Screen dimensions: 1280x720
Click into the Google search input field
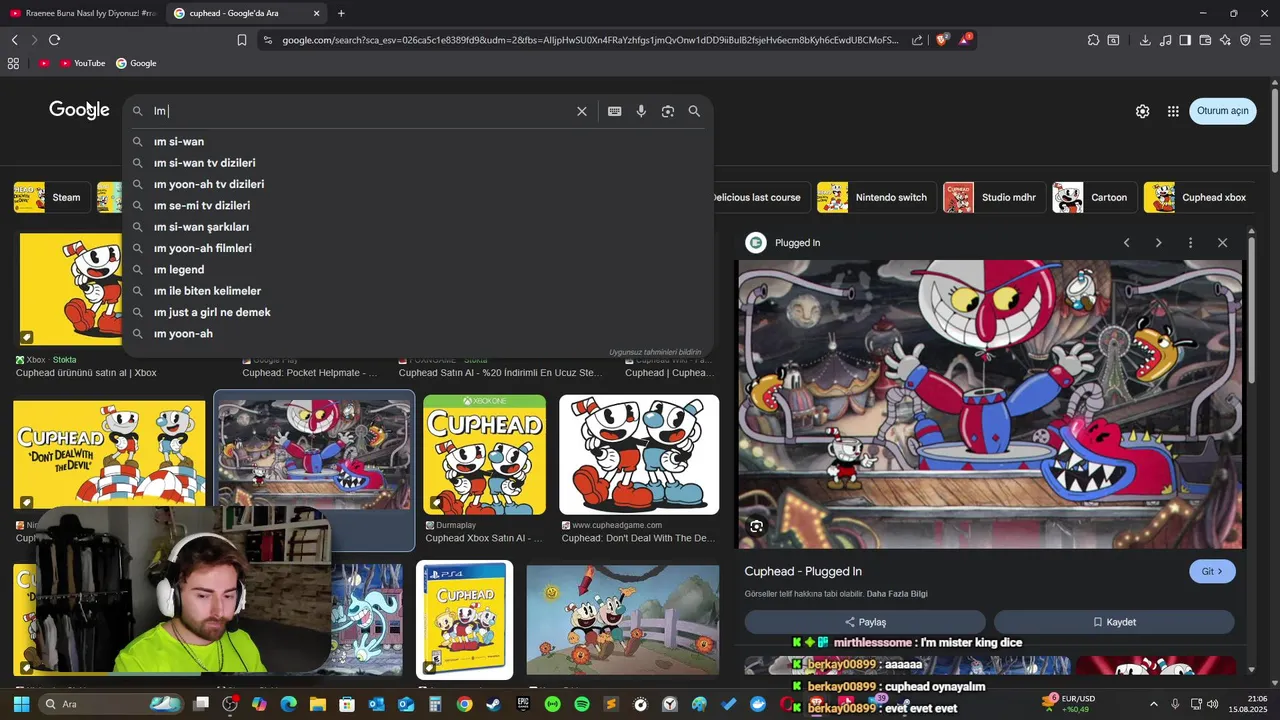360,111
